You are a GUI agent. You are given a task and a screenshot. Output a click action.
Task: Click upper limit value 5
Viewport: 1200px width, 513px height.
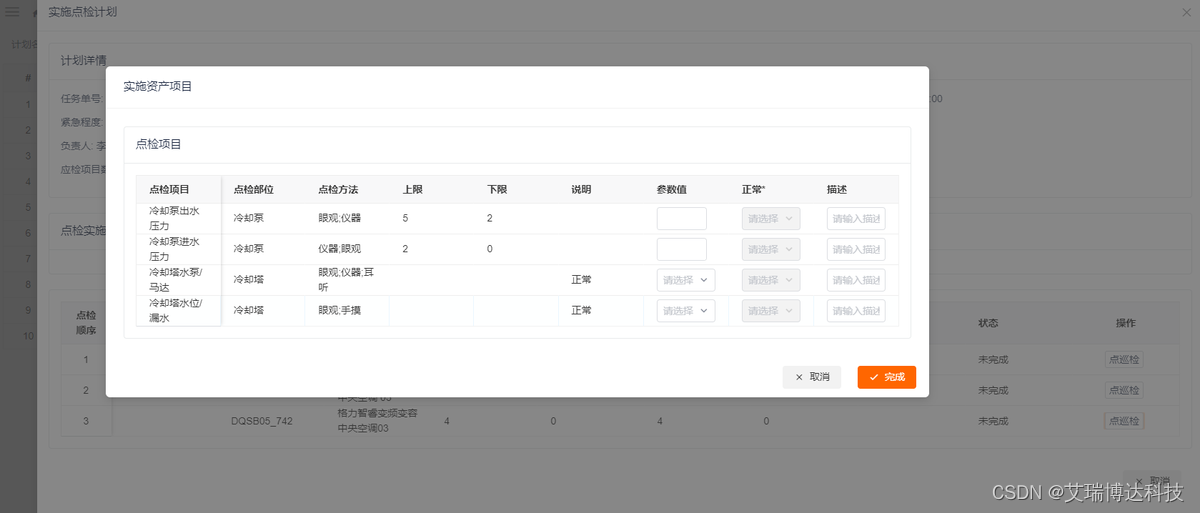pos(405,218)
